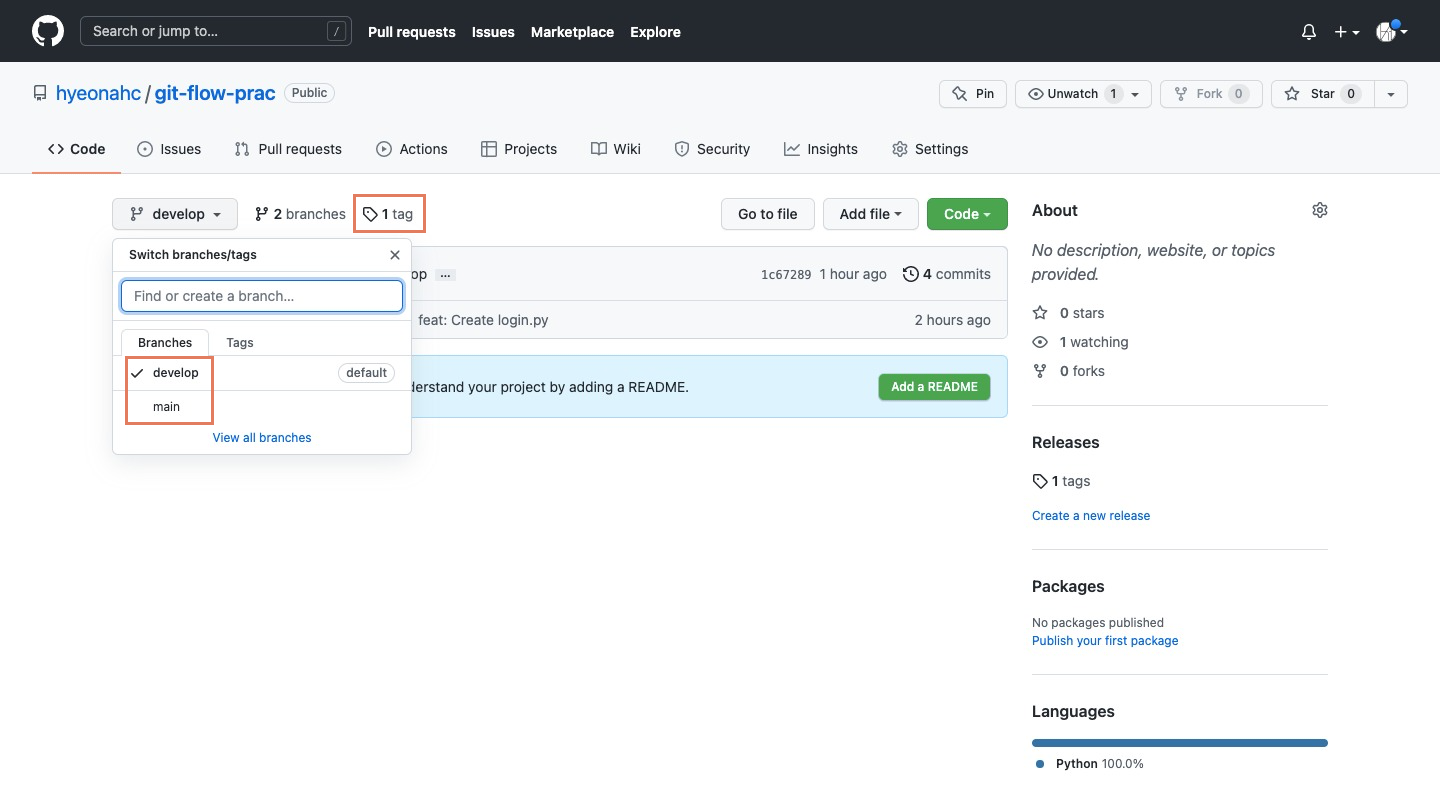The image size is (1440, 796).
Task: Open the Releases heading link
Action: (1066, 442)
